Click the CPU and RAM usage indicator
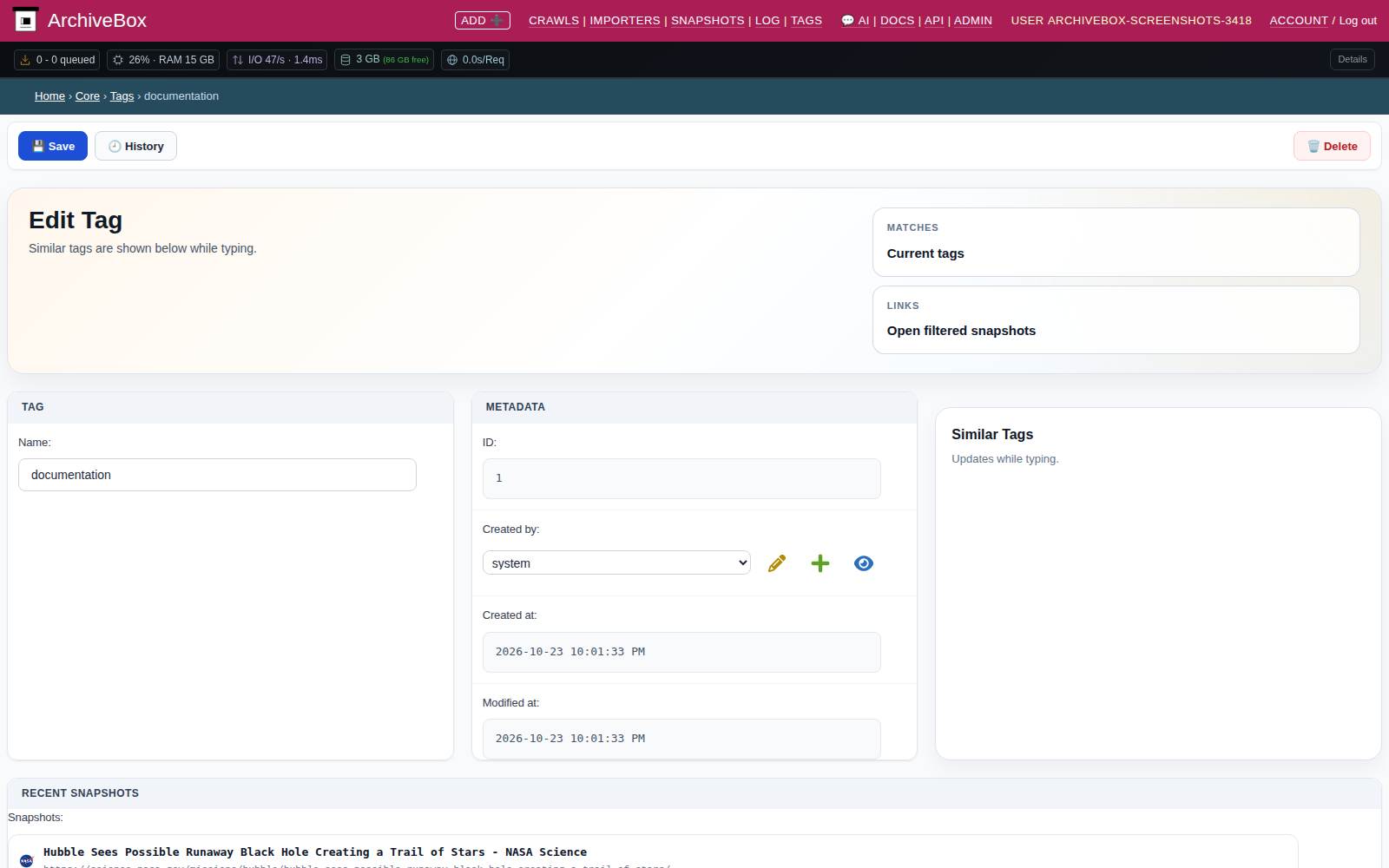 [x=163, y=60]
